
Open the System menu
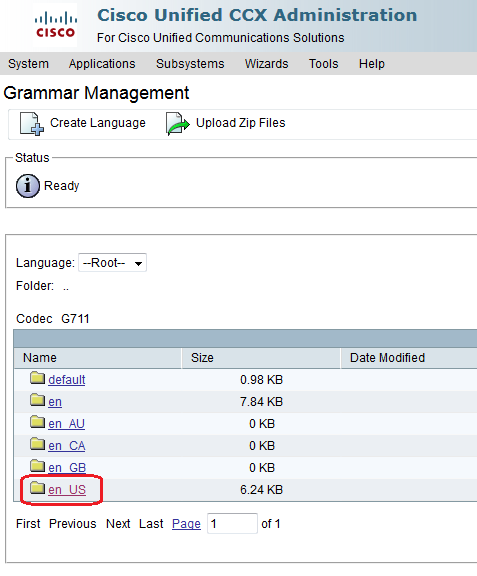click(28, 64)
